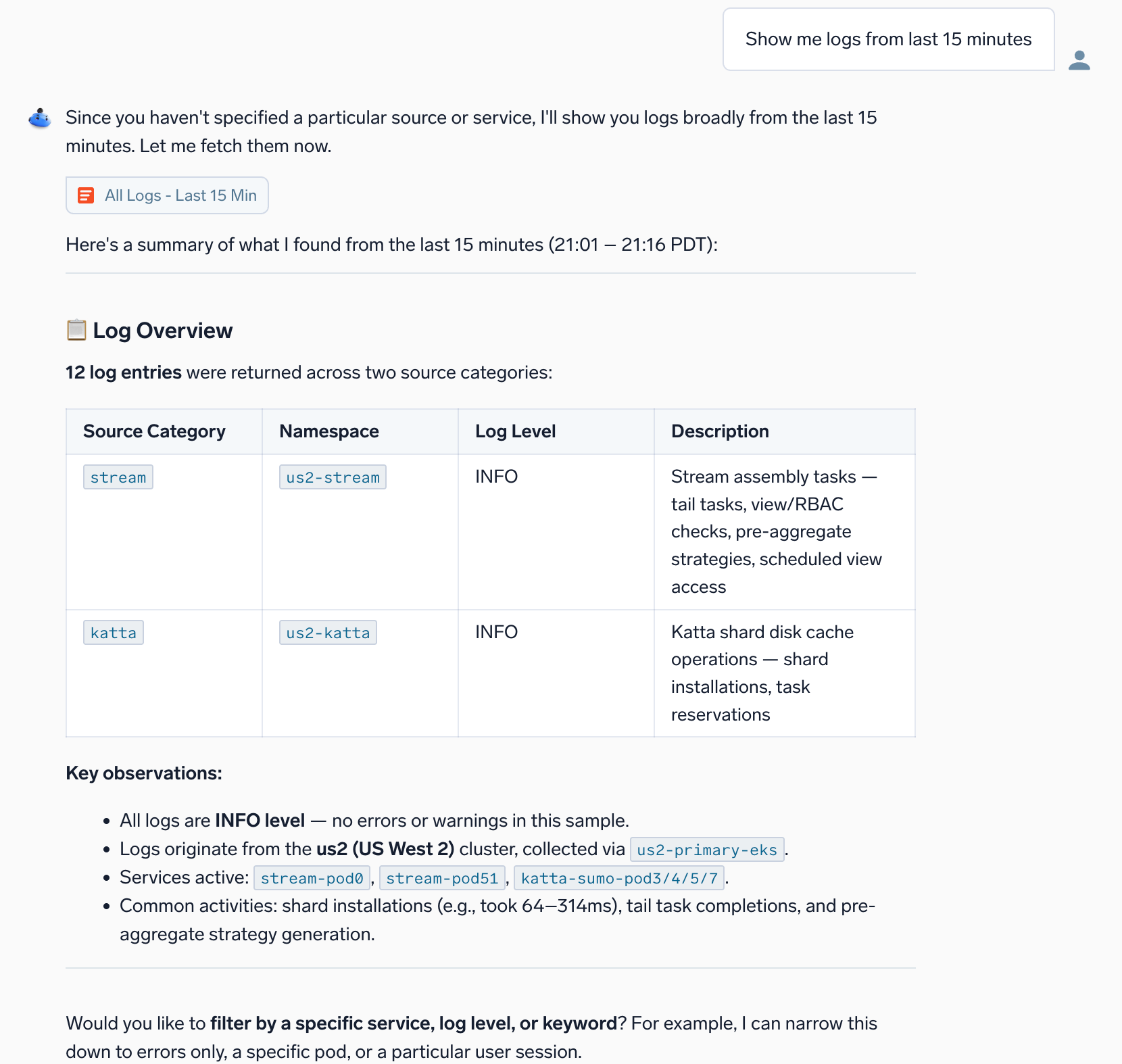Click the stream-pod51 service tag
Screen dimensions: 1122x1064
(x=442, y=878)
